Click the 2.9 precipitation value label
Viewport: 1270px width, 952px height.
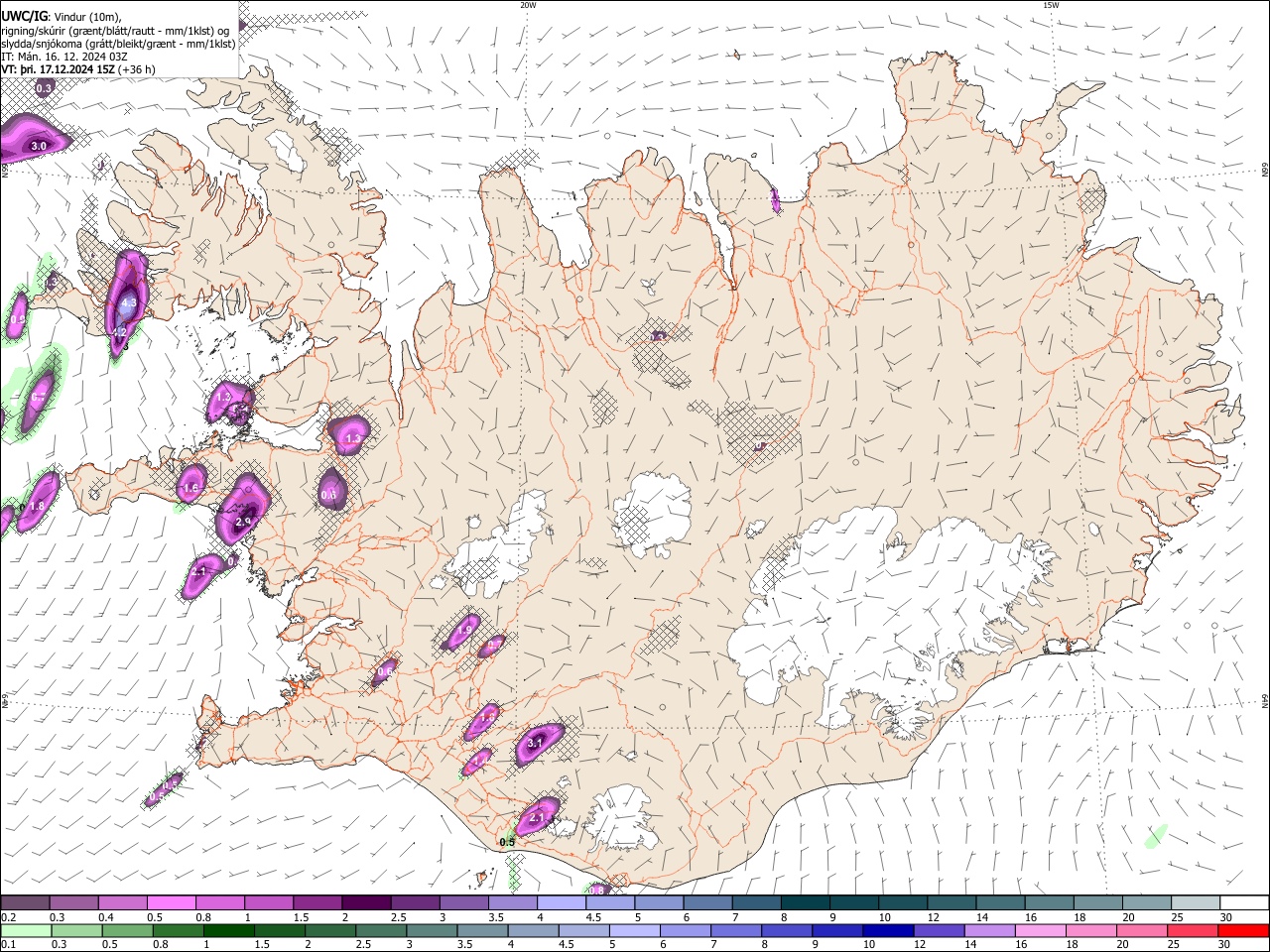pos(243,521)
